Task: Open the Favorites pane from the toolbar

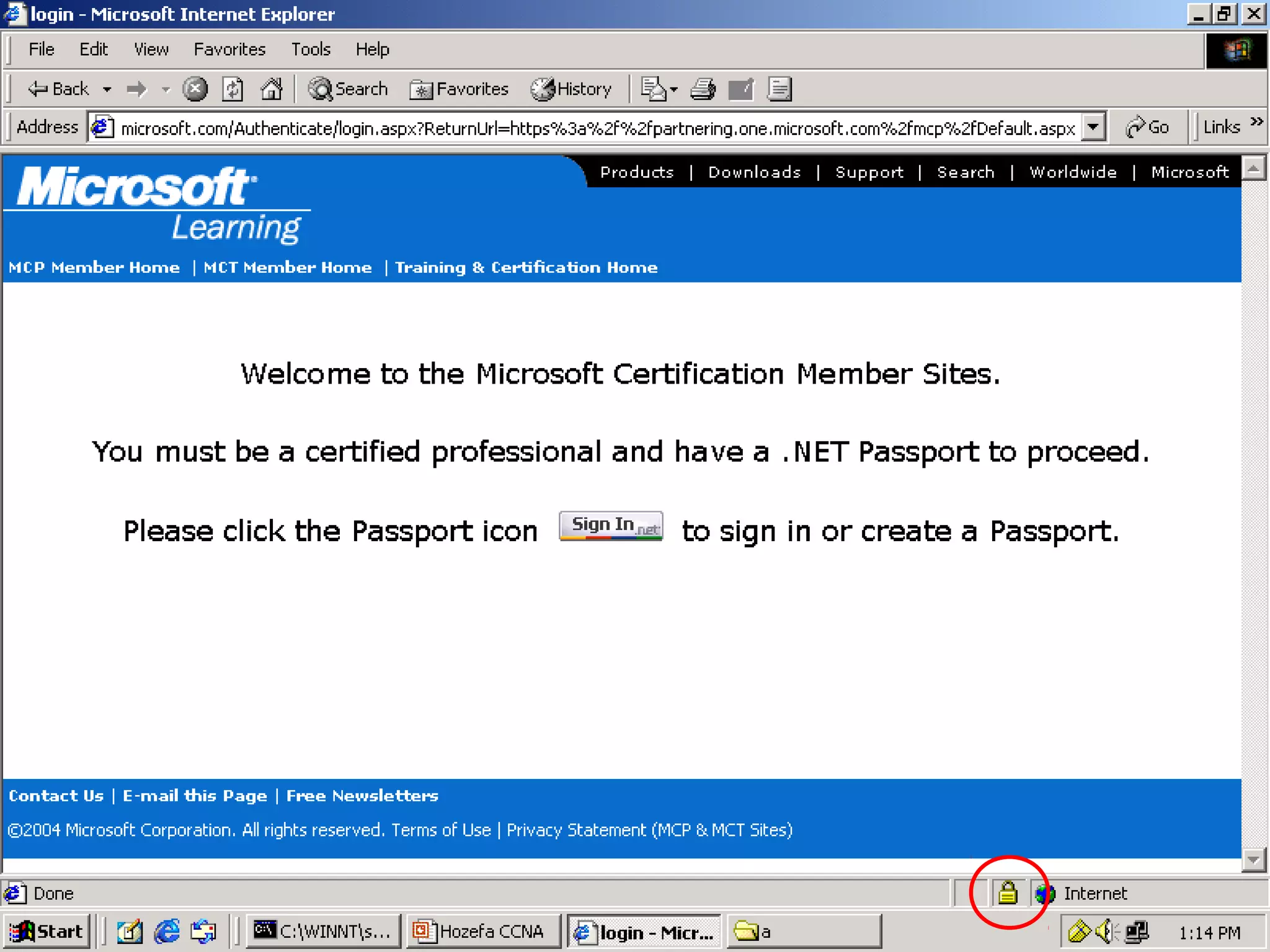Action: coord(460,89)
